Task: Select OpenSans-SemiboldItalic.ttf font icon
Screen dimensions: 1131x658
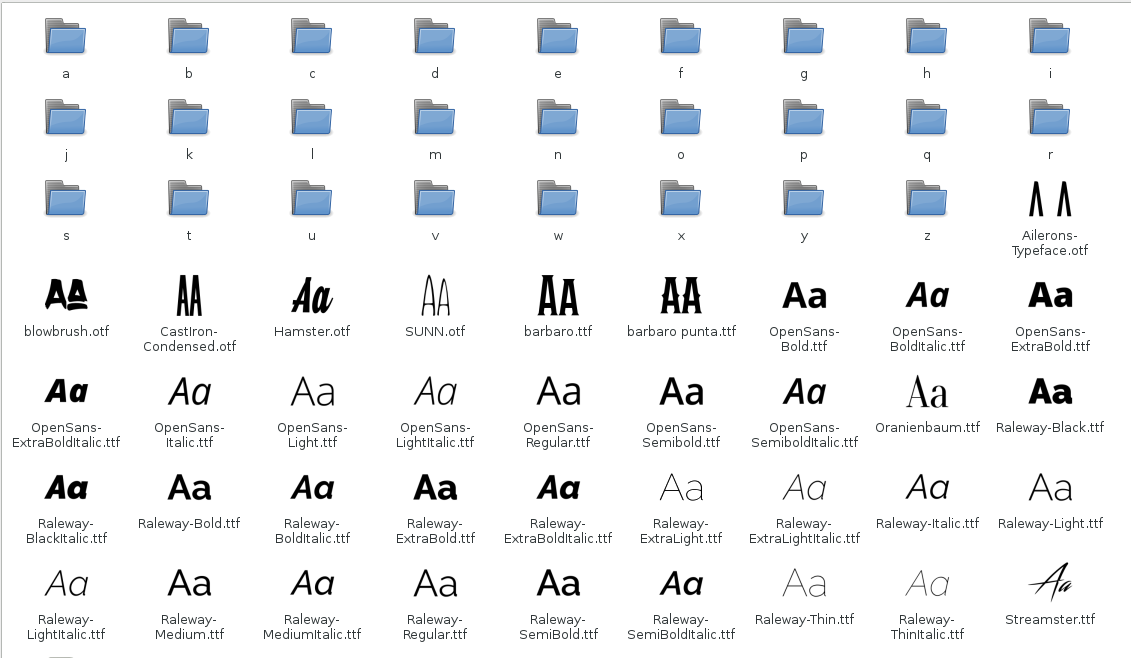Action: pyautogui.click(x=804, y=392)
